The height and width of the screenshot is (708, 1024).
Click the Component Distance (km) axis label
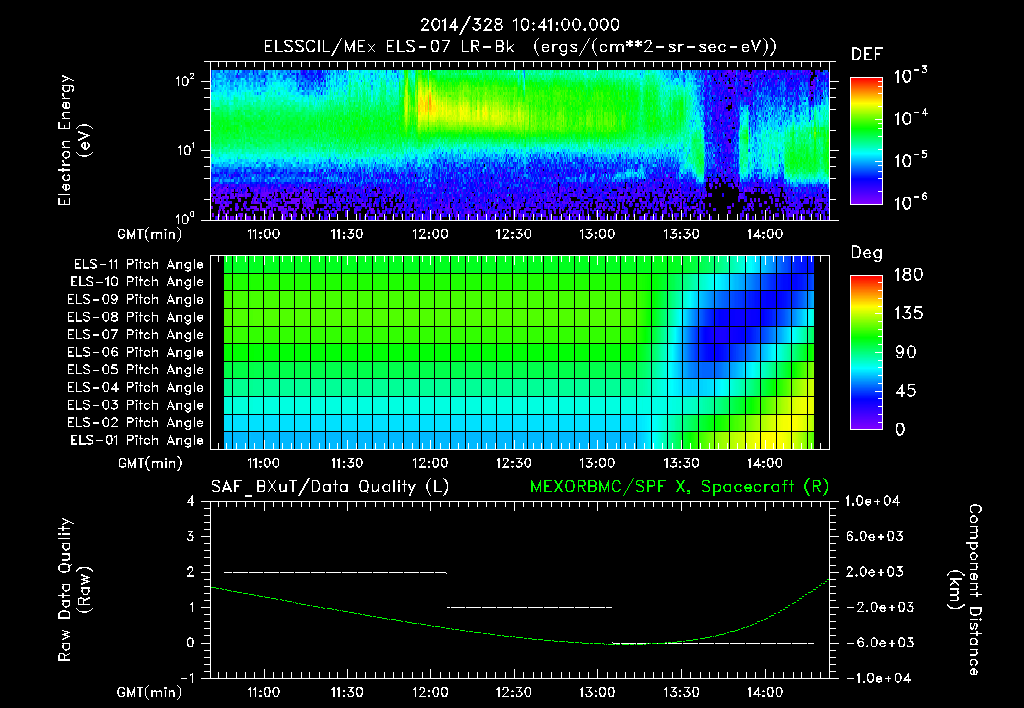[965, 590]
